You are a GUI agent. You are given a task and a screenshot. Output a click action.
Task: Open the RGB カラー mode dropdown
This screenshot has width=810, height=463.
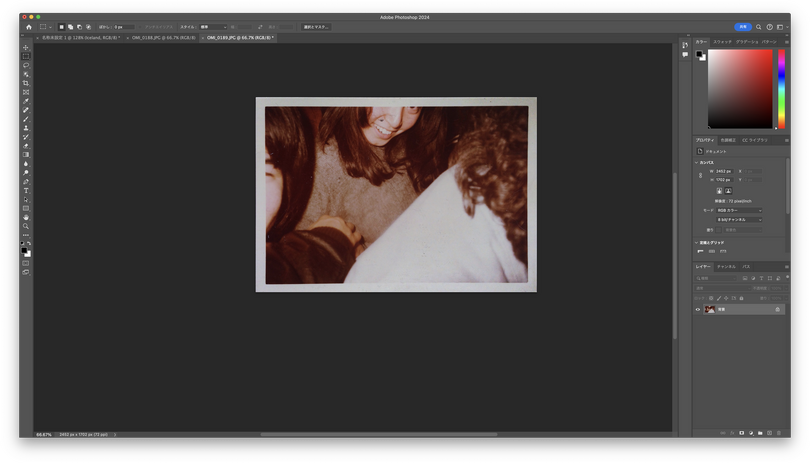(739, 210)
